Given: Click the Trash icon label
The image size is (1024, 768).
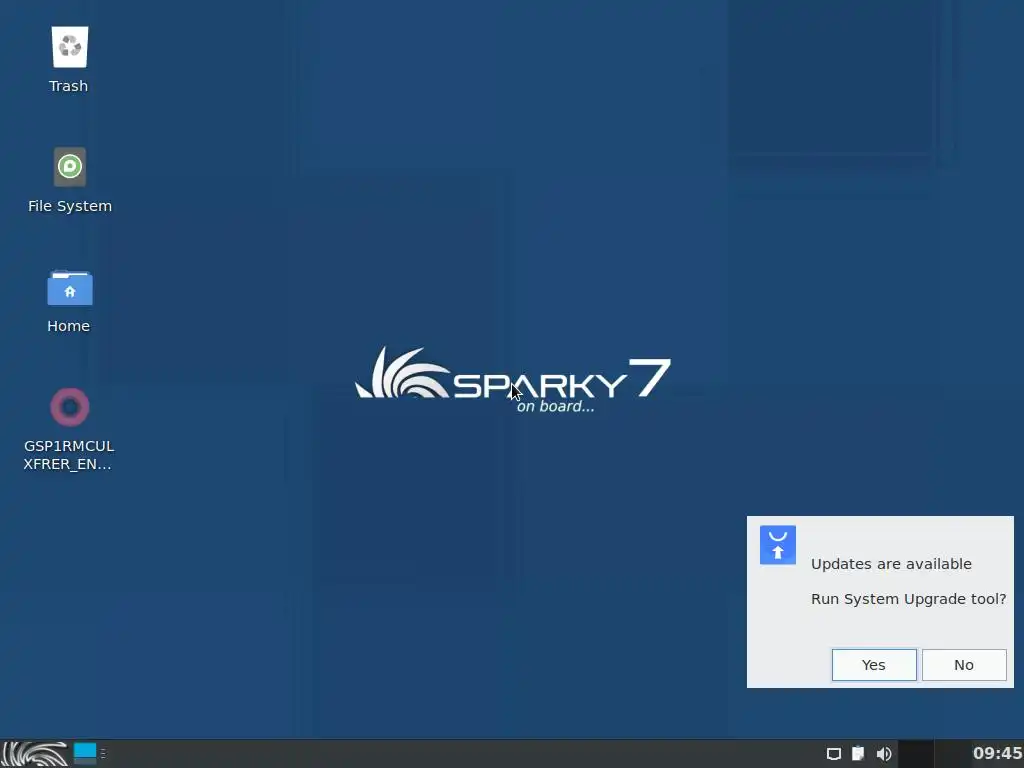Looking at the screenshot, I should 69,86.
